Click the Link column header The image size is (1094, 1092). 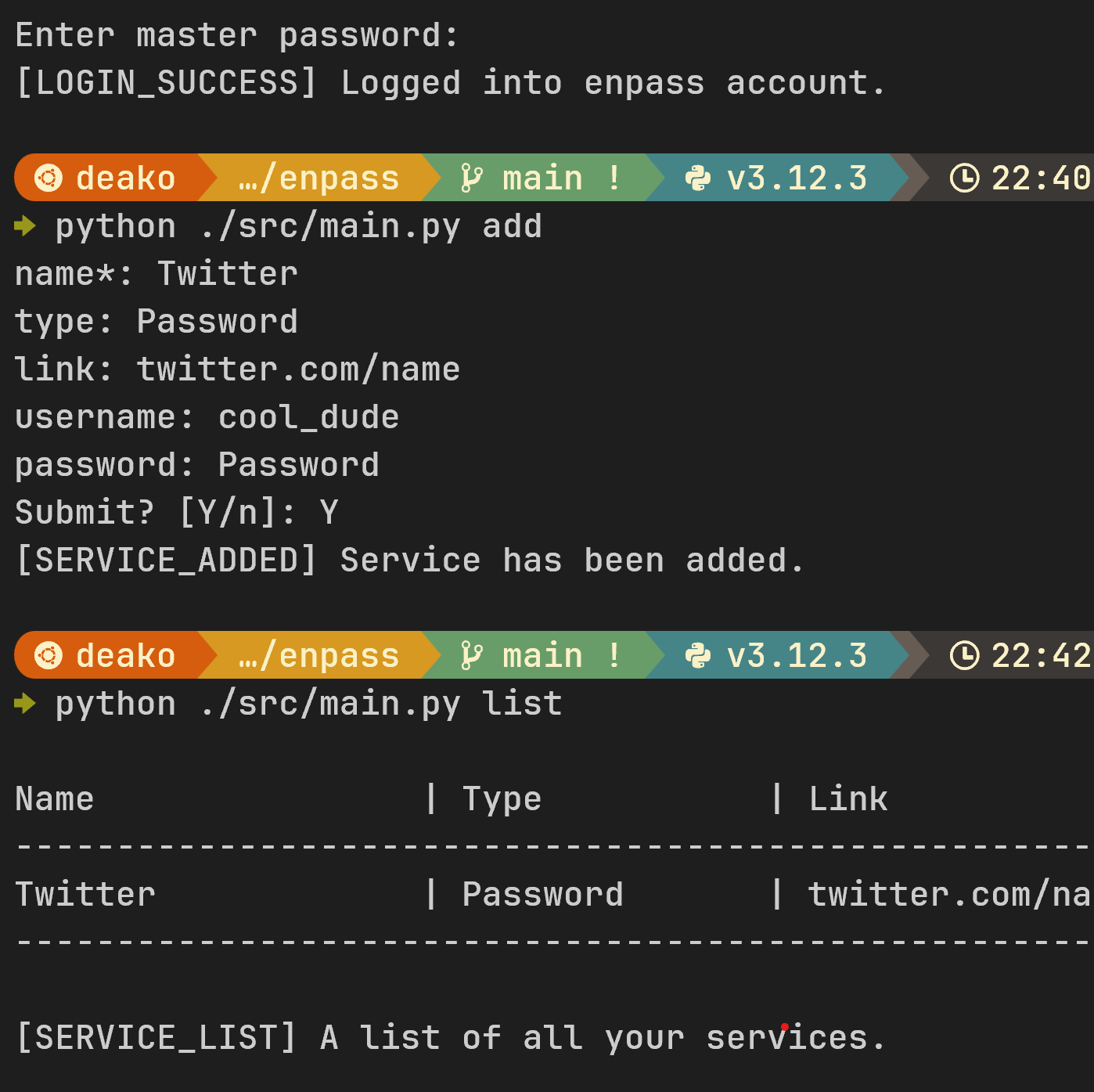(x=848, y=799)
